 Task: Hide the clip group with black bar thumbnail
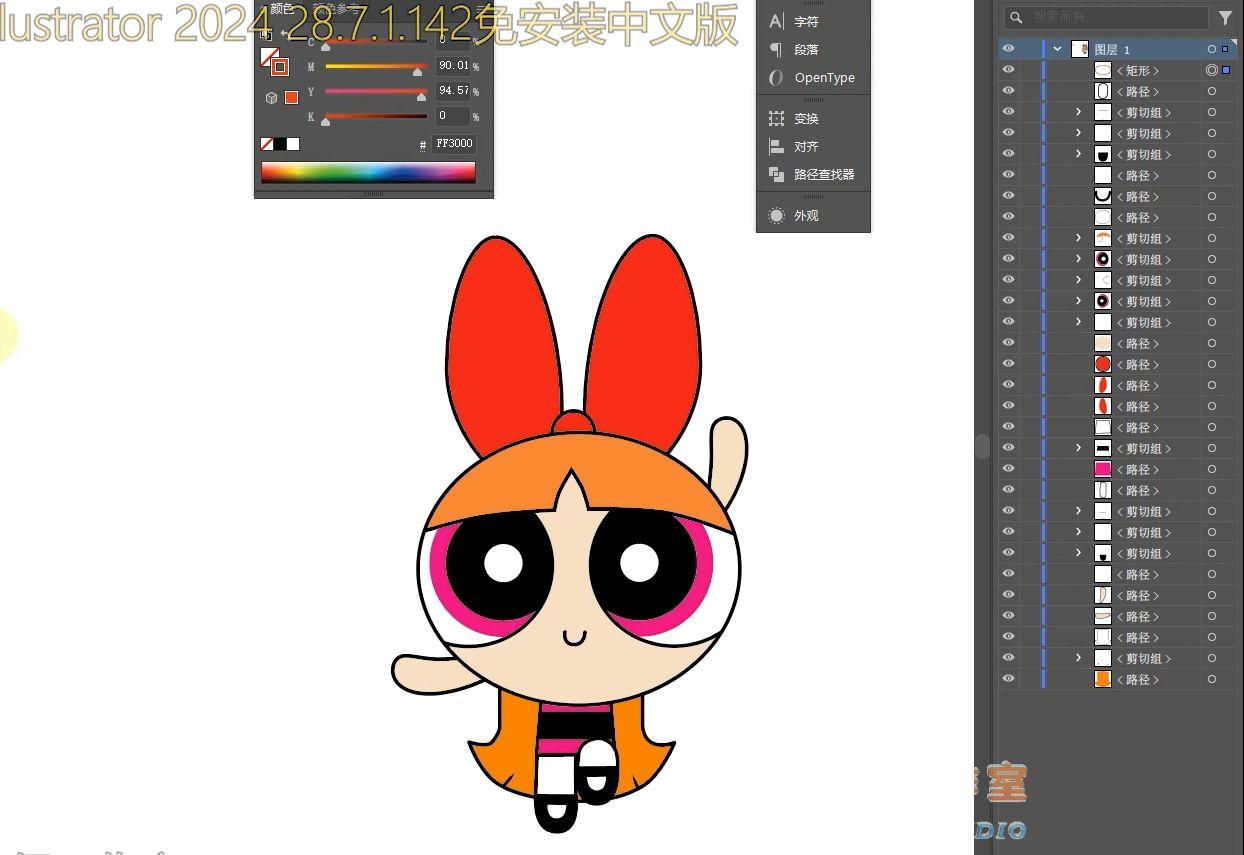click(1008, 448)
